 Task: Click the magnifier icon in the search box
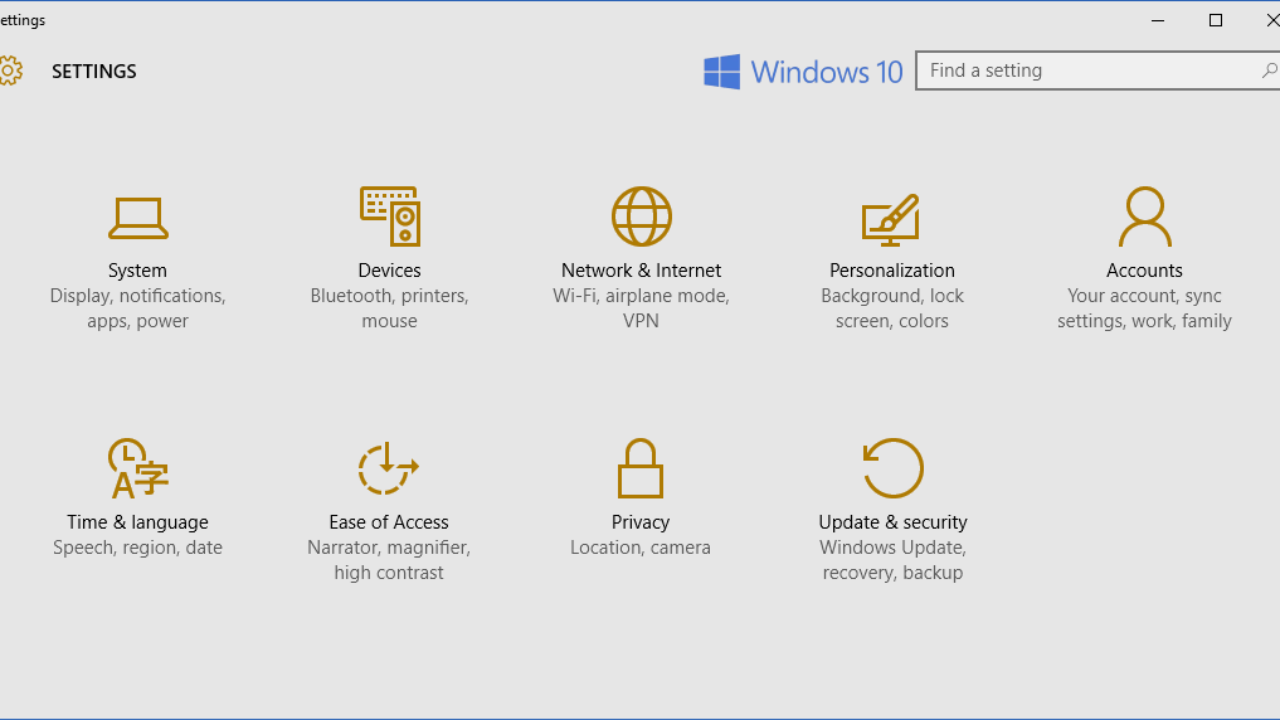point(1268,70)
